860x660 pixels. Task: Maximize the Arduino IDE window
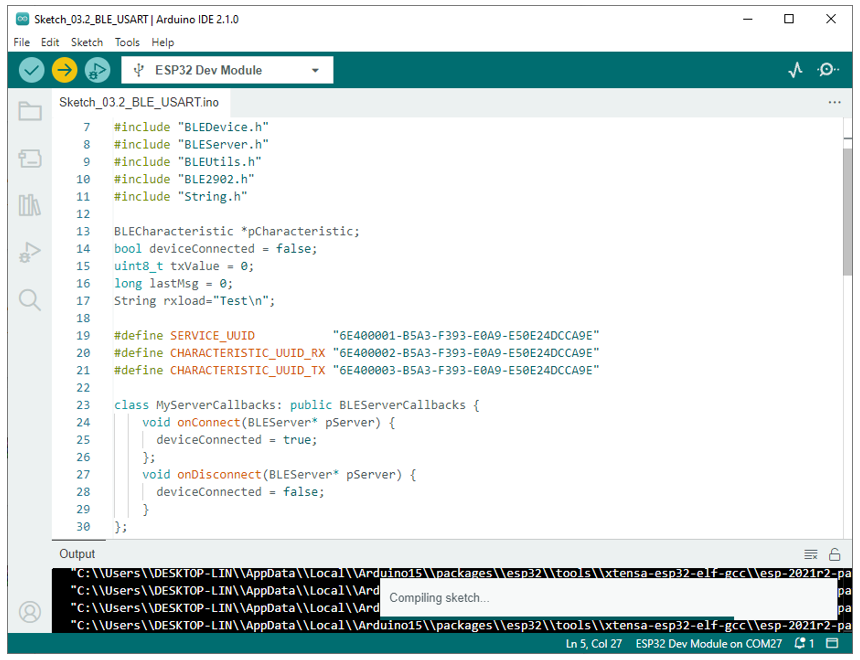click(789, 19)
